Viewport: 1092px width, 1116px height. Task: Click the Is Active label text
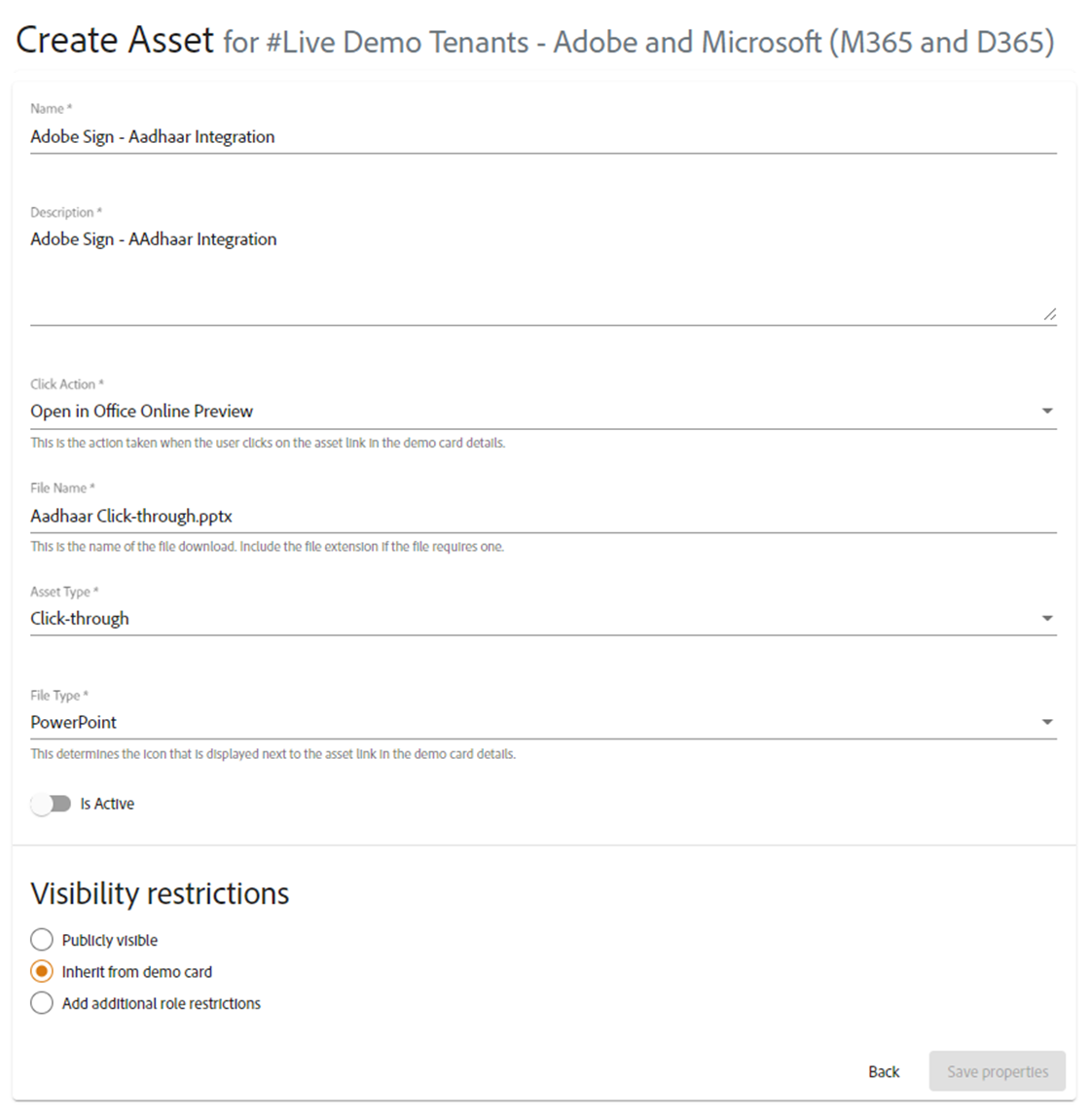coord(107,805)
